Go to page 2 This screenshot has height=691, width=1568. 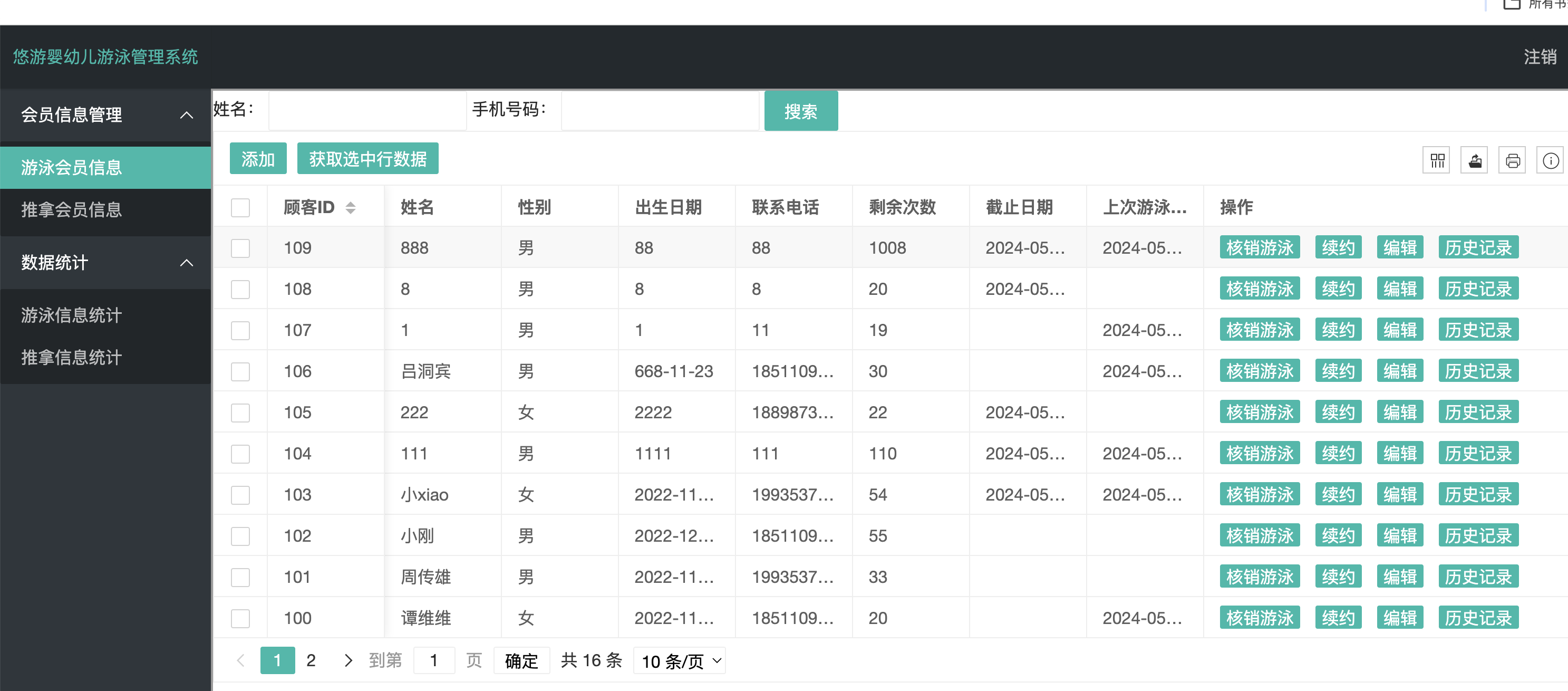tap(311, 660)
